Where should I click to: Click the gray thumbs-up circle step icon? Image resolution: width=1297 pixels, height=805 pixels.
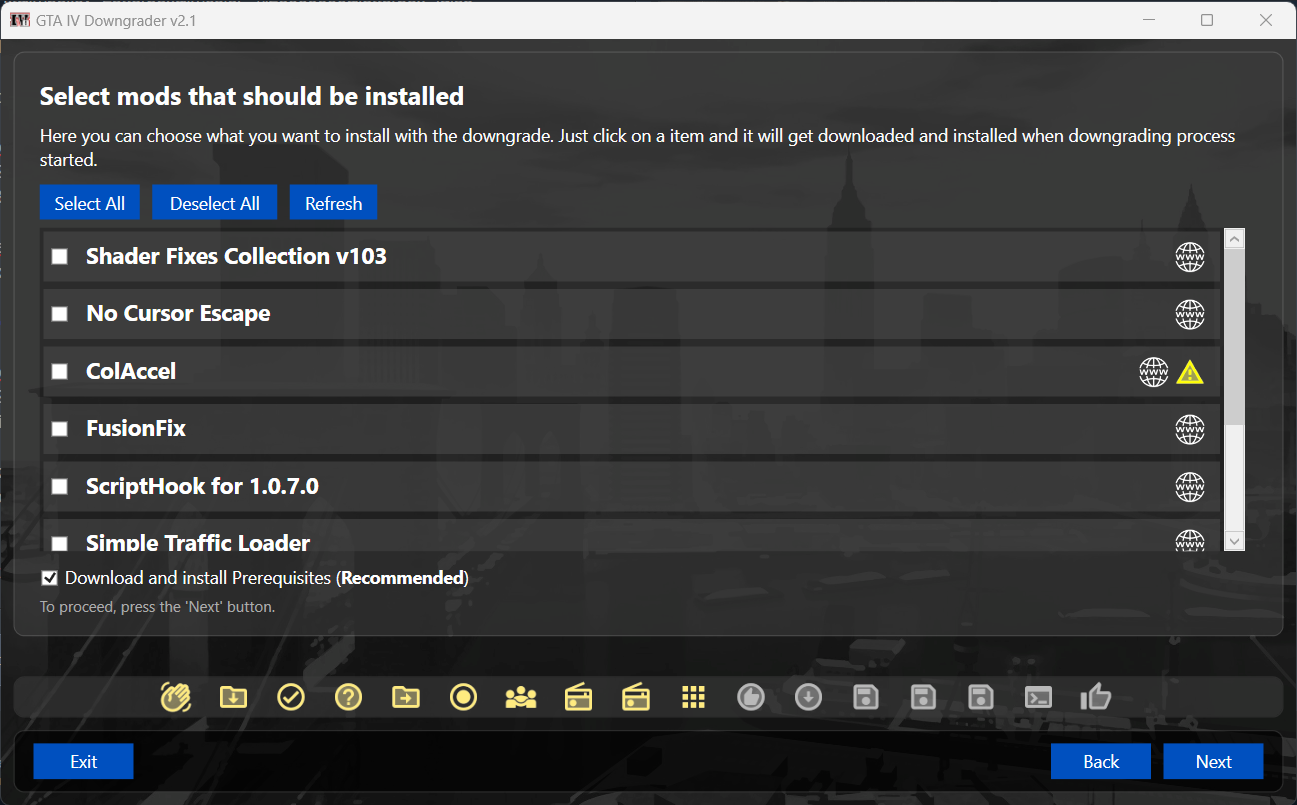751,696
